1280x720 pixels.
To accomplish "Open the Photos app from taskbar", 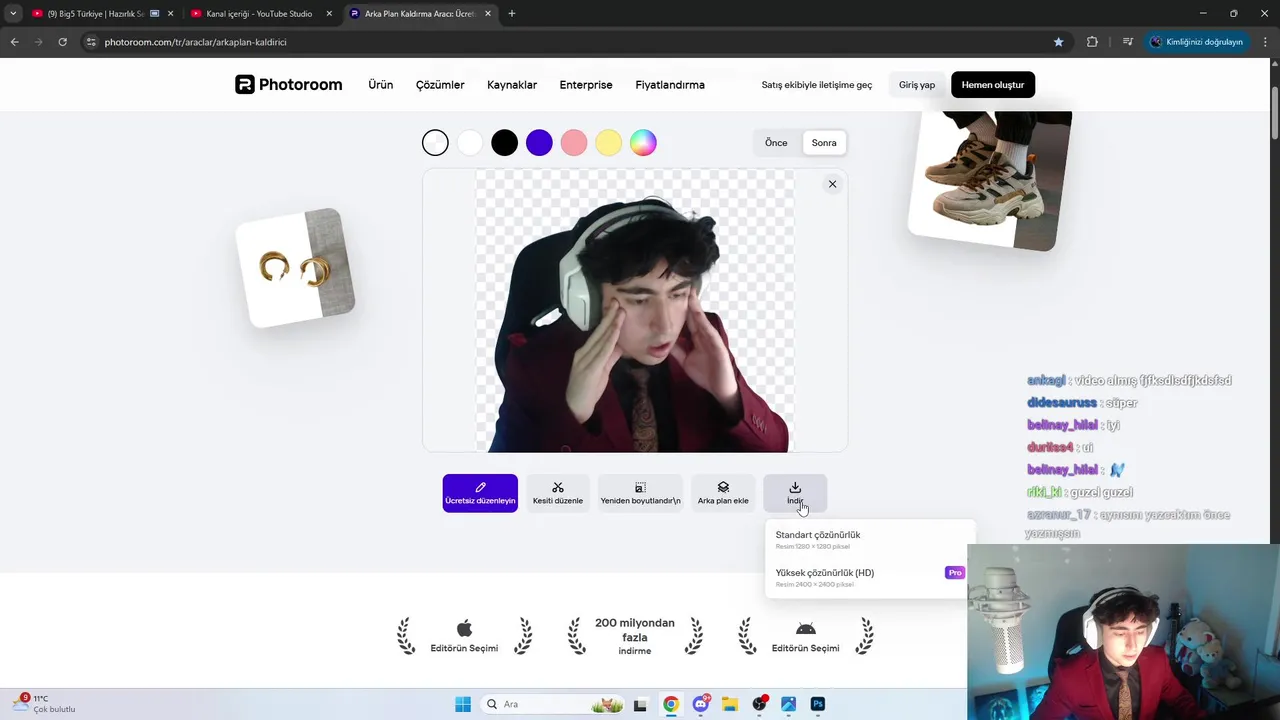I will pos(789,704).
